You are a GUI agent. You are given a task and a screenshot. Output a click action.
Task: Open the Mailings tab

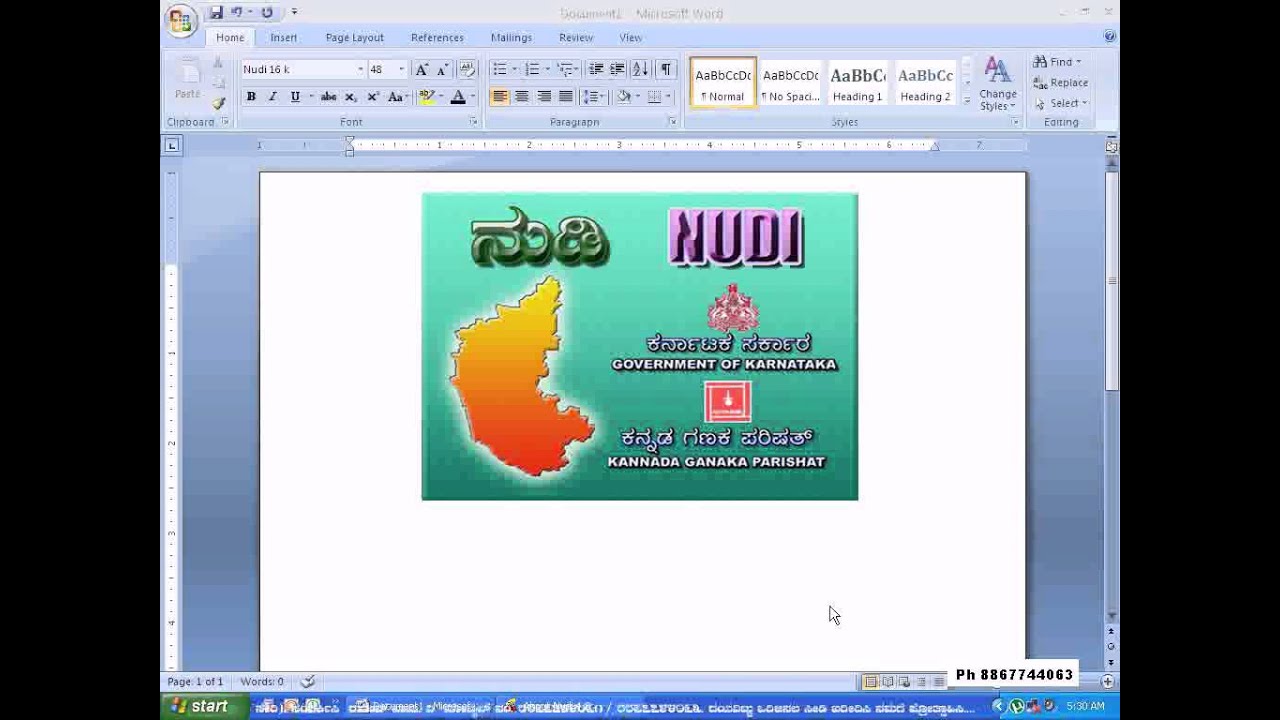[x=511, y=37]
